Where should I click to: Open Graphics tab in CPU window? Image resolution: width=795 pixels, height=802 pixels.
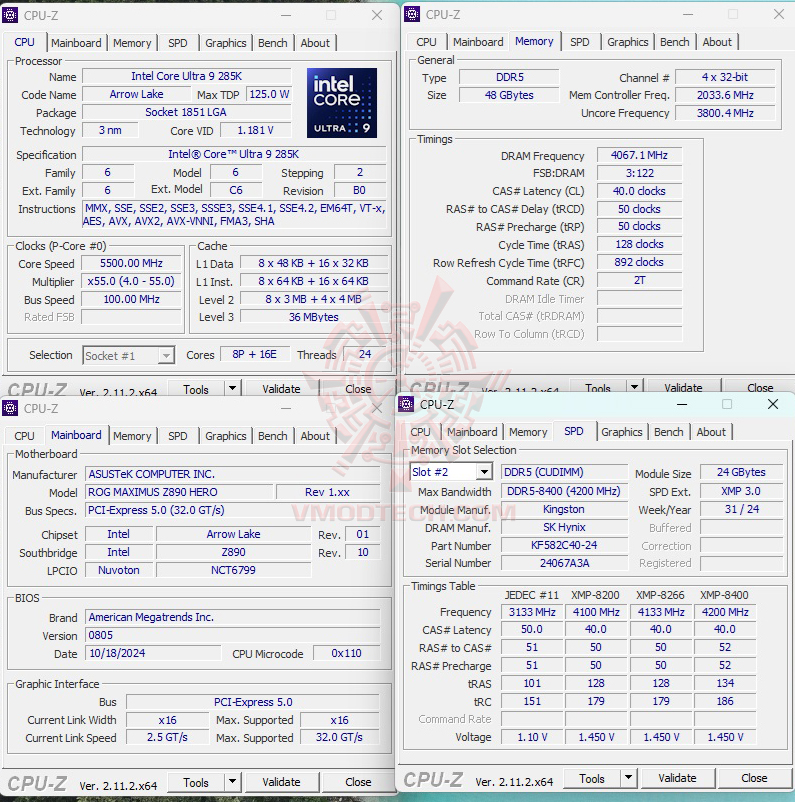[226, 43]
